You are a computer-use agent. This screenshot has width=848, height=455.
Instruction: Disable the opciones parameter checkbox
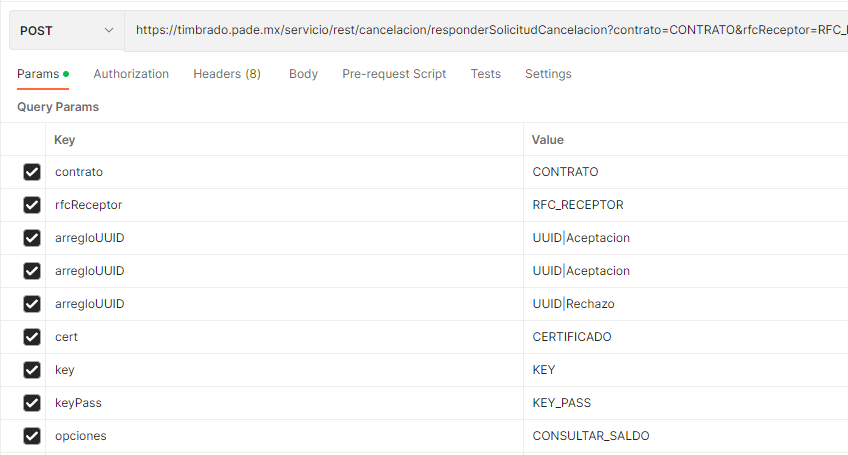(32, 436)
